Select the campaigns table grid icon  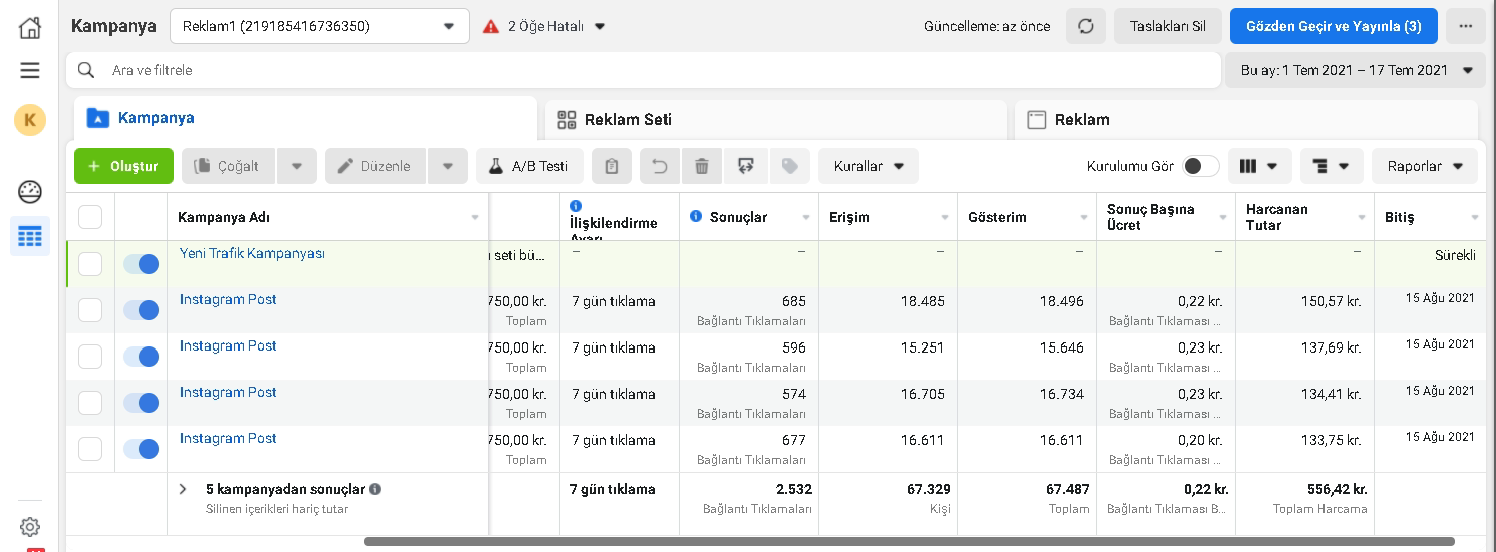pyautogui.click(x=30, y=237)
